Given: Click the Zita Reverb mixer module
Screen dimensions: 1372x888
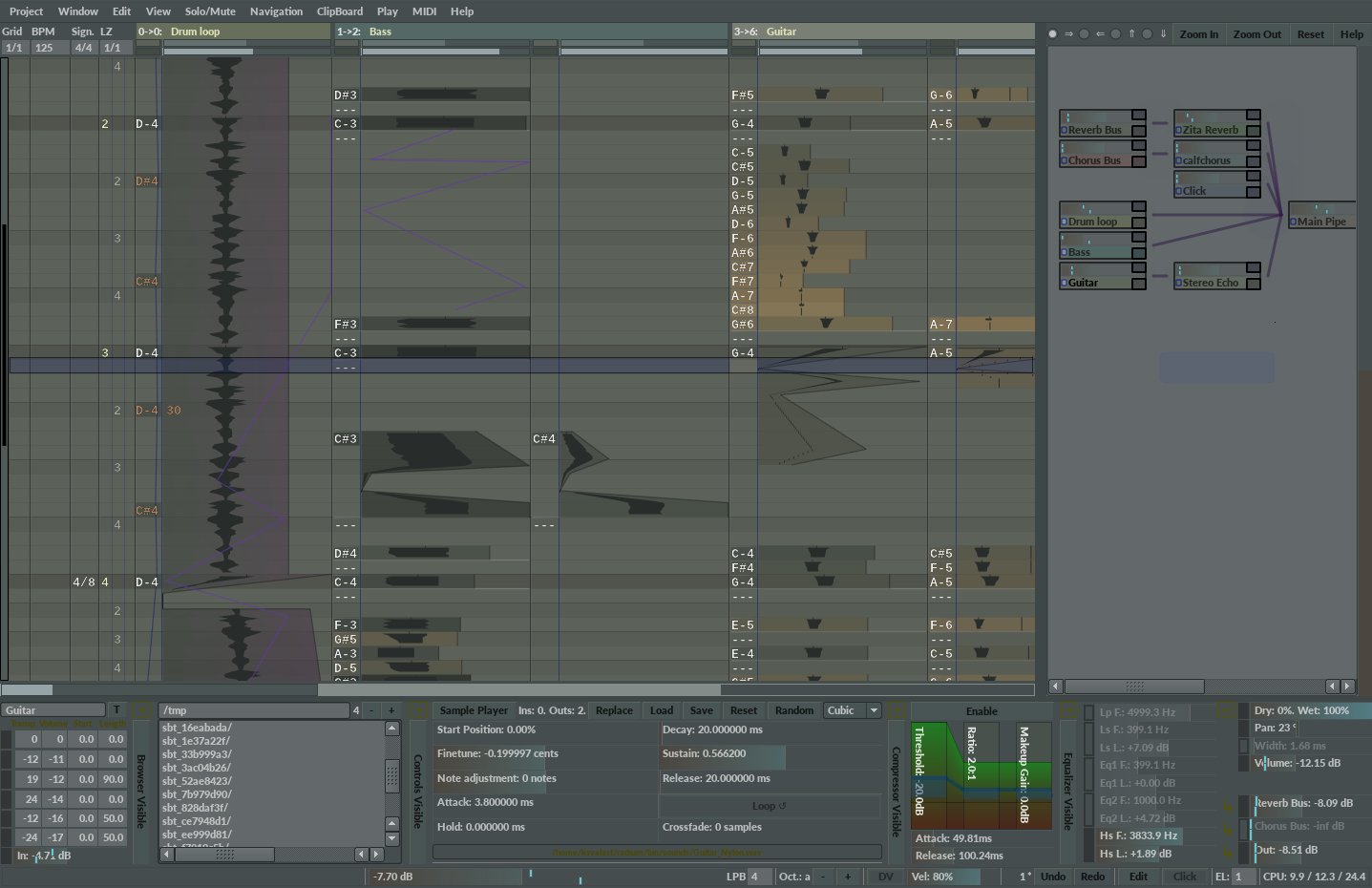Looking at the screenshot, I should coord(1211,130).
